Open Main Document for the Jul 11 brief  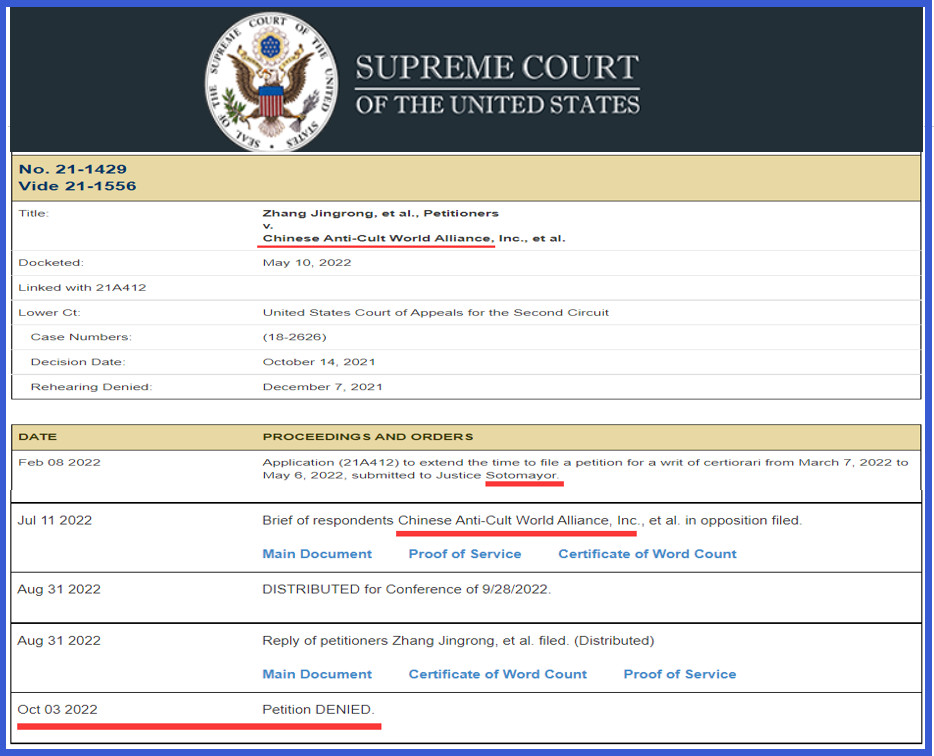point(317,554)
